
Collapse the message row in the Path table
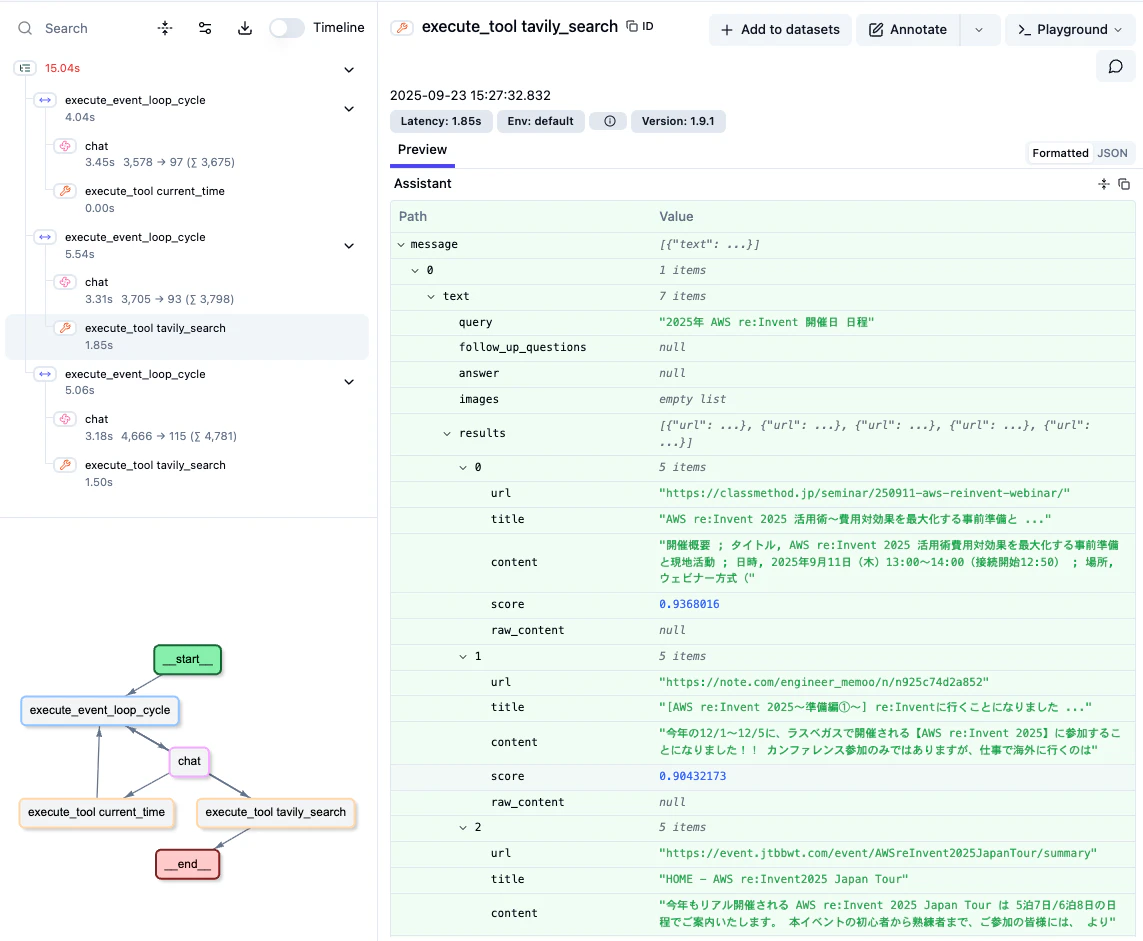pos(401,245)
